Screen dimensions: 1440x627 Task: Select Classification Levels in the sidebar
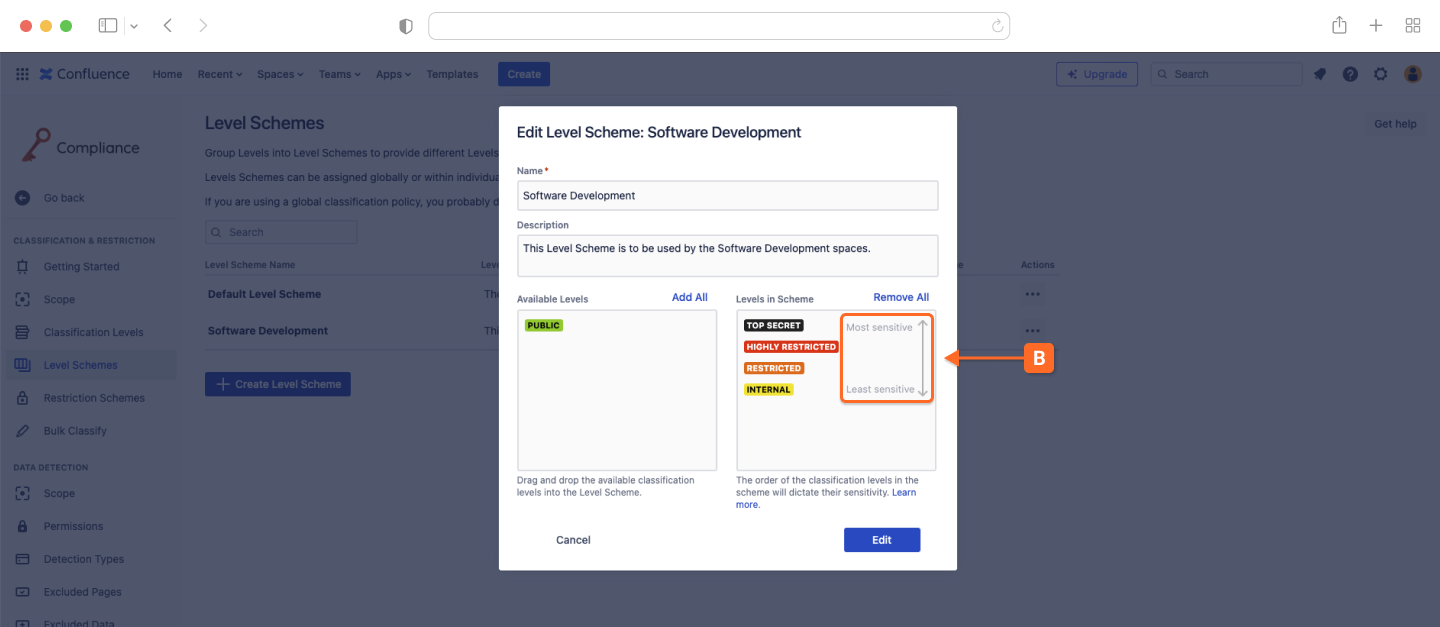click(93, 332)
